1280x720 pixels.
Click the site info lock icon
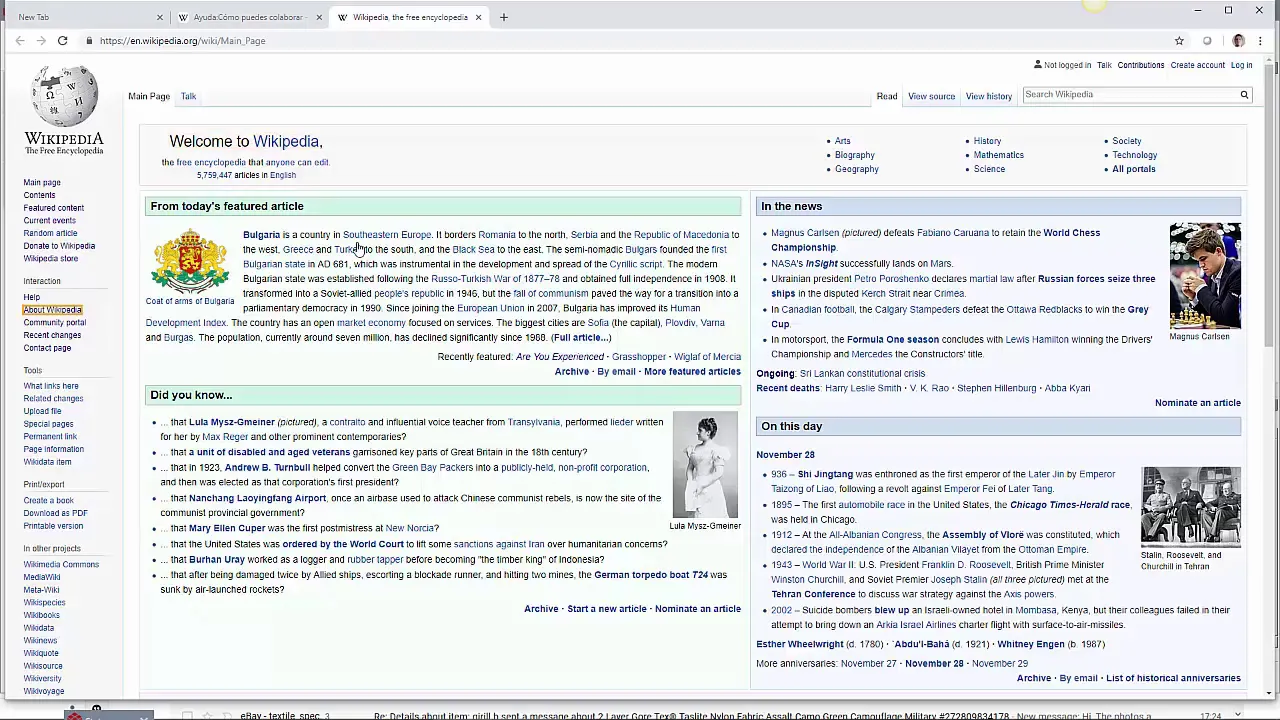(x=89, y=41)
